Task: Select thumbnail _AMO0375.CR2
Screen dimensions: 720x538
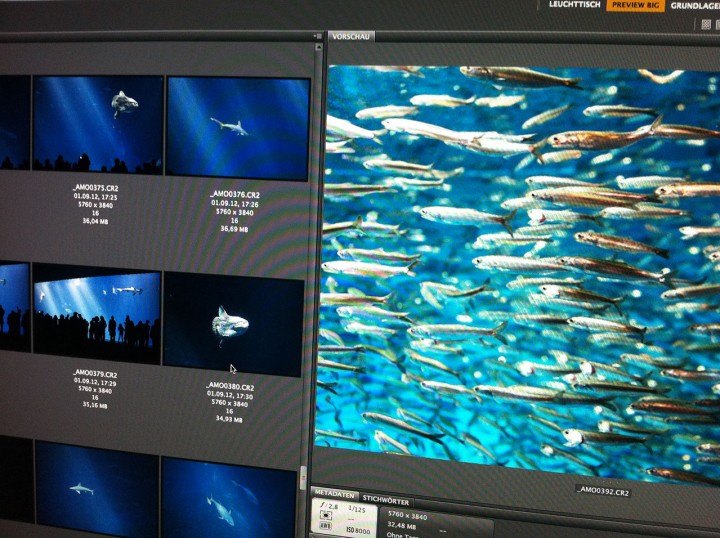Action: (x=97, y=123)
